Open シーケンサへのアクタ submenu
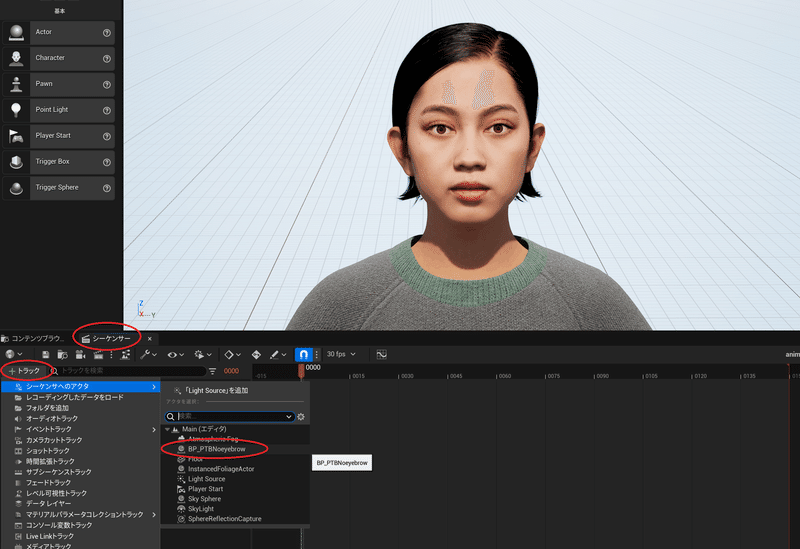This screenshot has width=800, height=549. coord(81,387)
